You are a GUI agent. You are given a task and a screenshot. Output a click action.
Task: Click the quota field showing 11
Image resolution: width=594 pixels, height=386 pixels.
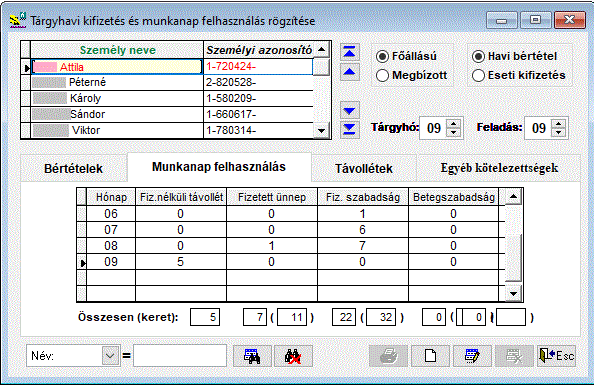pos(292,317)
